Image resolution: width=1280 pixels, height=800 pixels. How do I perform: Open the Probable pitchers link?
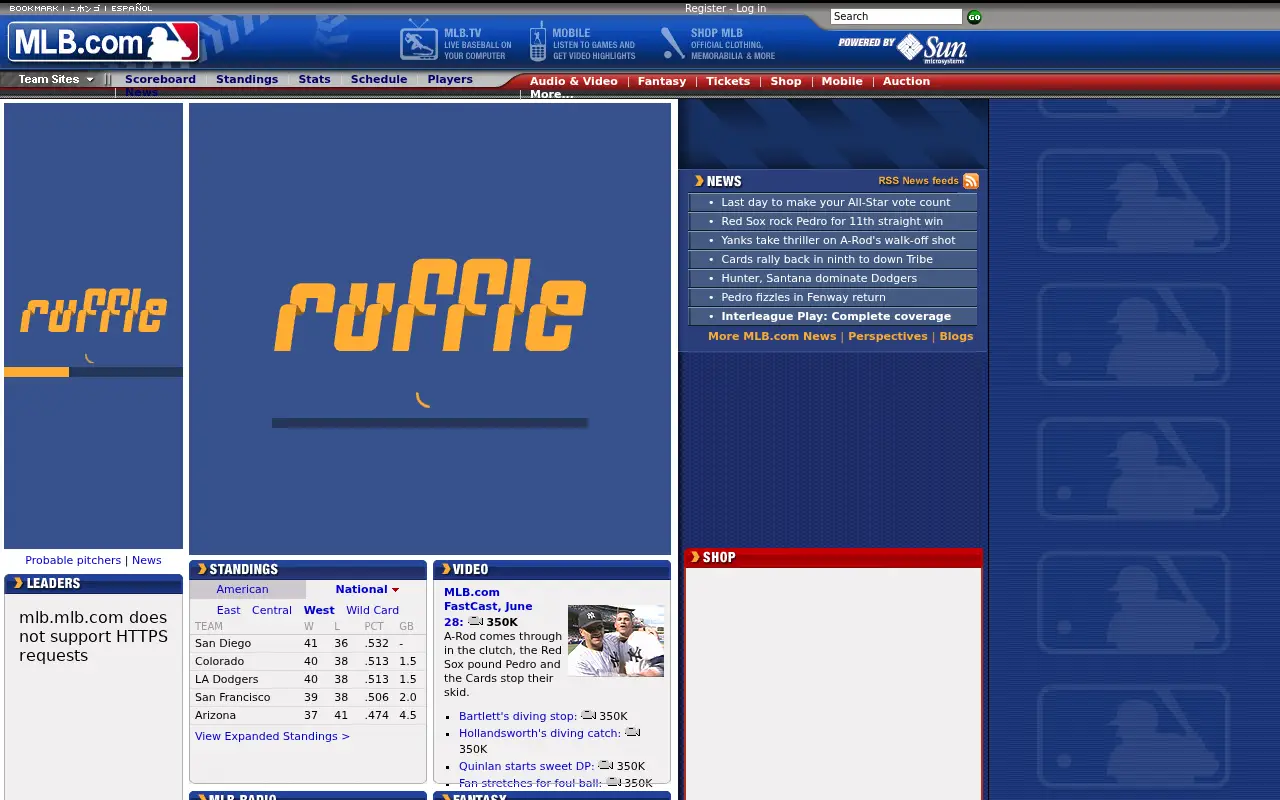coord(73,560)
